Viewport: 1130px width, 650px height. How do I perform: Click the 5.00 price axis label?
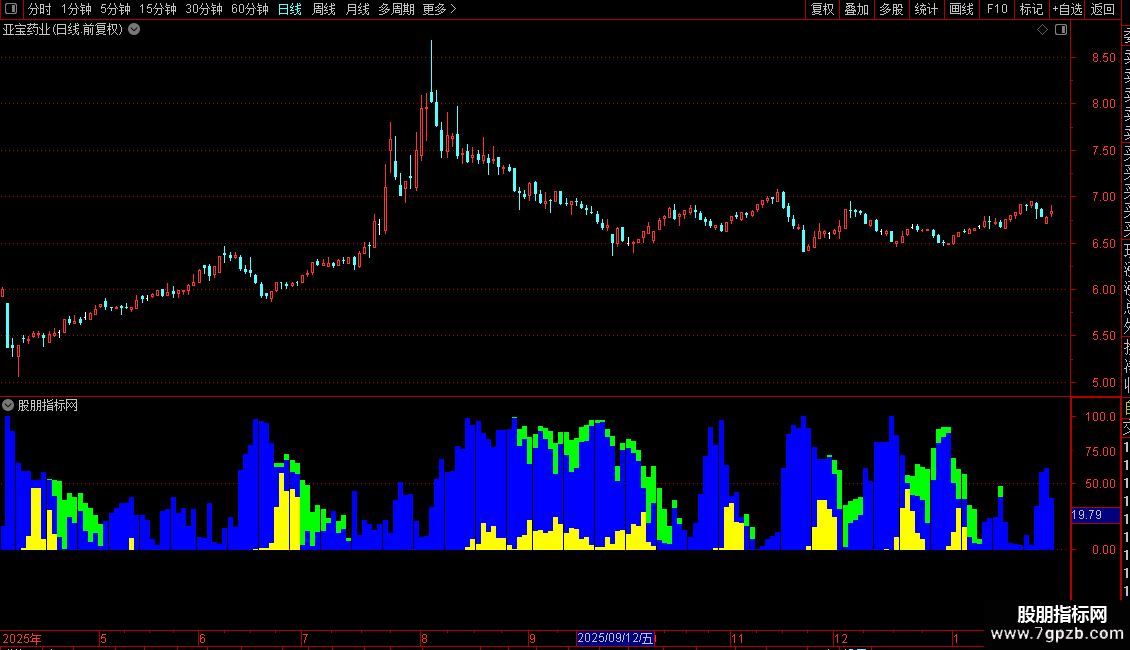point(1103,383)
